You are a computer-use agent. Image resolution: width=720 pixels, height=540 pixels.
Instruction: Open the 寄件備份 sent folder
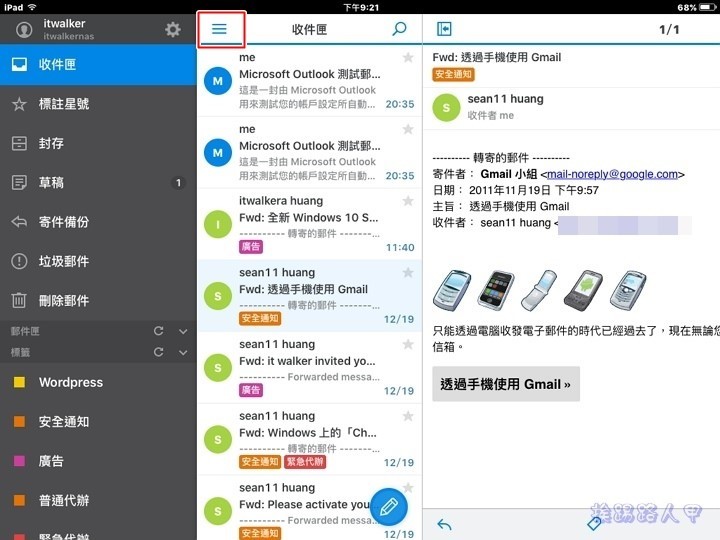pos(98,222)
